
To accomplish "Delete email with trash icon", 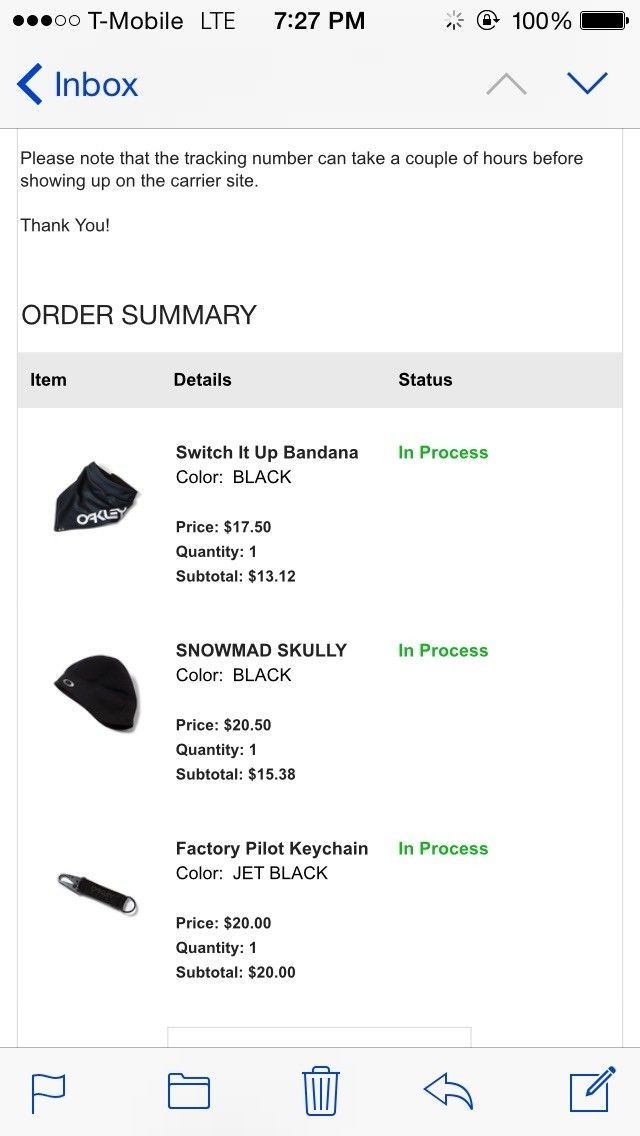I will [x=321, y=1091].
